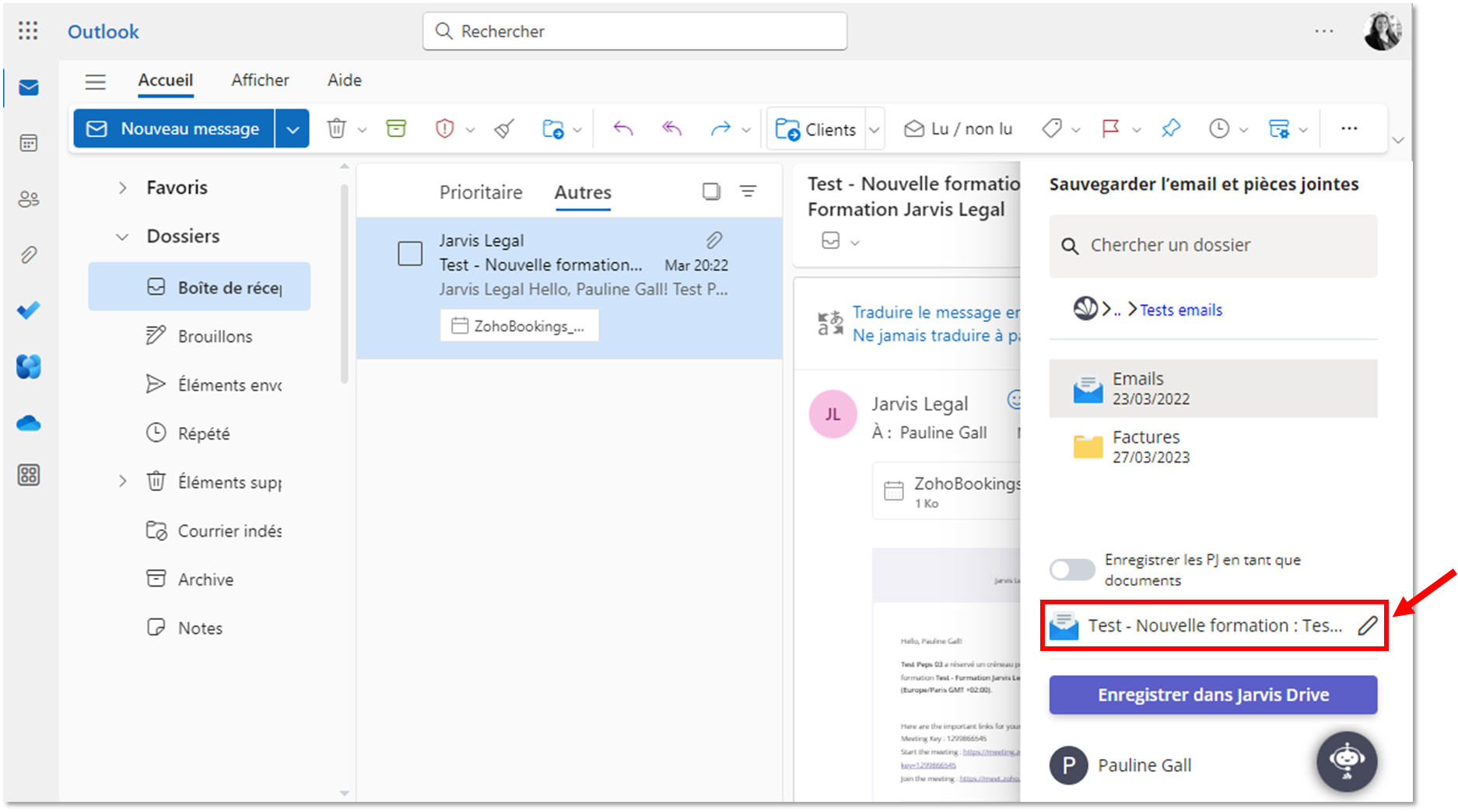Image resolution: width=1458 pixels, height=812 pixels.
Task: Open the Calendar from the left sidebar
Action: click(x=29, y=143)
